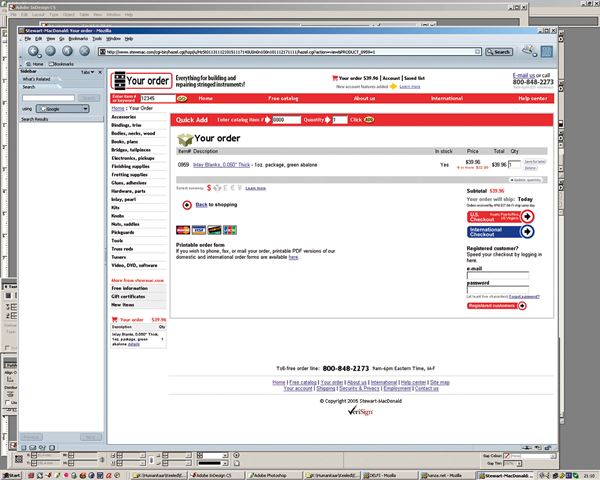The height and width of the screenshot is (480, 600).
Task: Open the stroke style dropdown in InDesign control bar
Action: click(225, 463)
